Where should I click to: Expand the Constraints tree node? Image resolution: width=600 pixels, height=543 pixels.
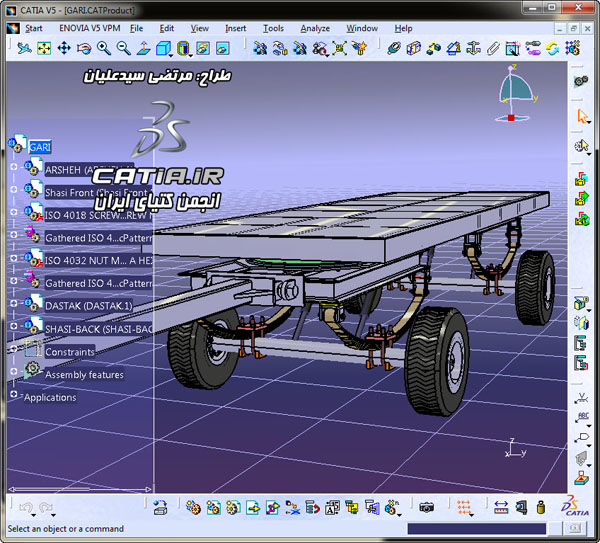(14, 348)
